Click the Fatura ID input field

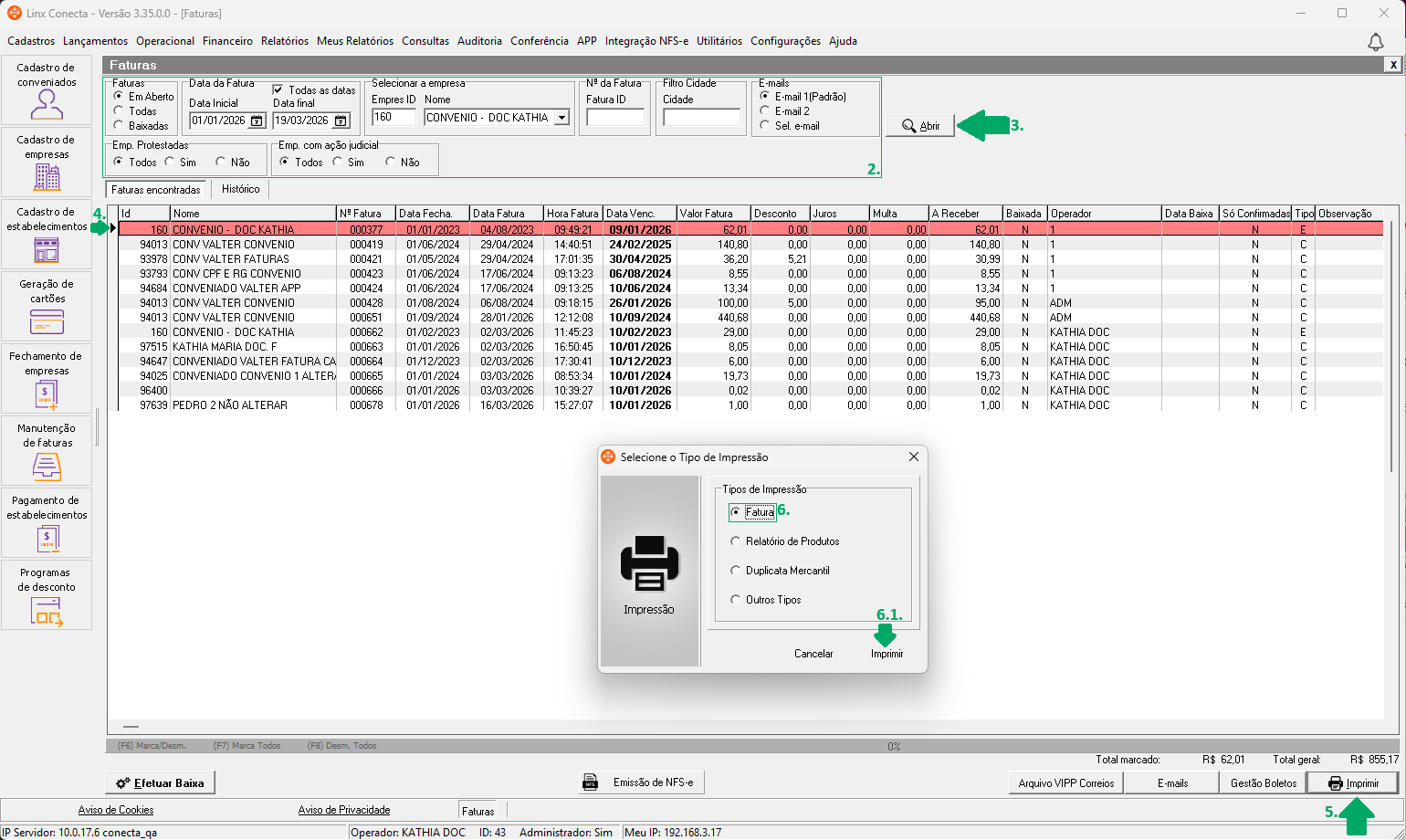614,118
